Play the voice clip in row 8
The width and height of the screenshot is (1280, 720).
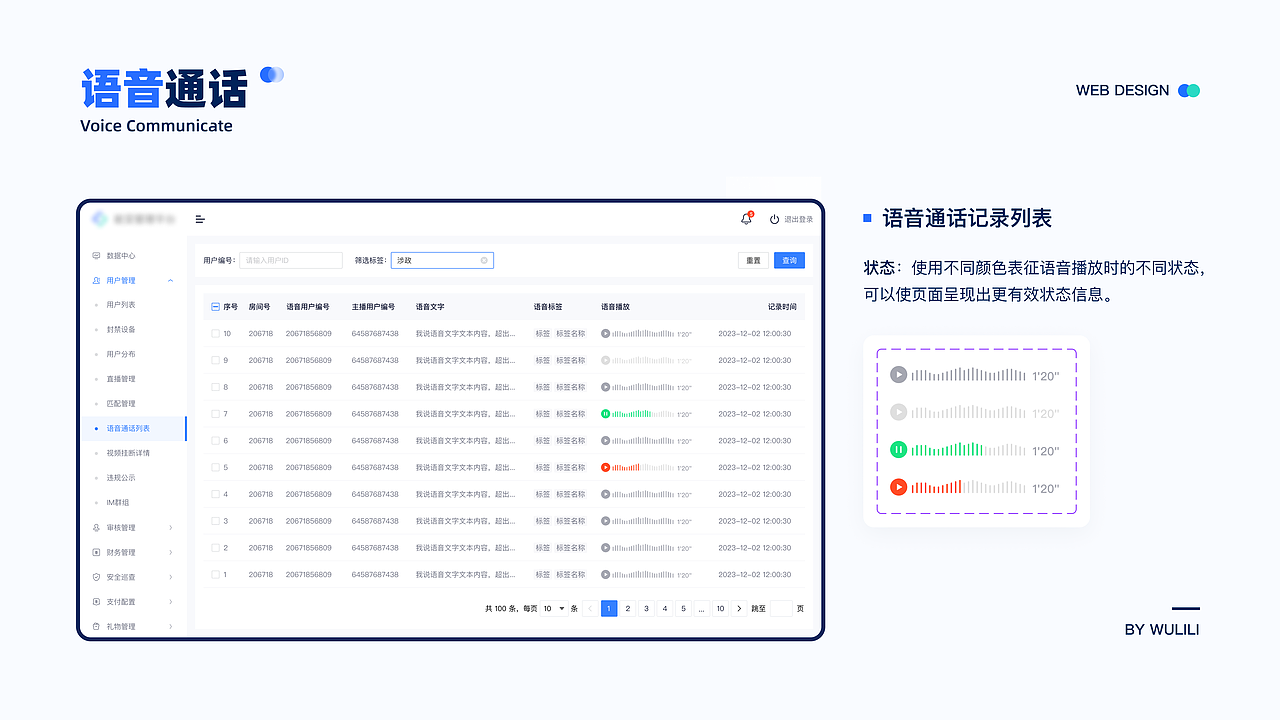605,387
